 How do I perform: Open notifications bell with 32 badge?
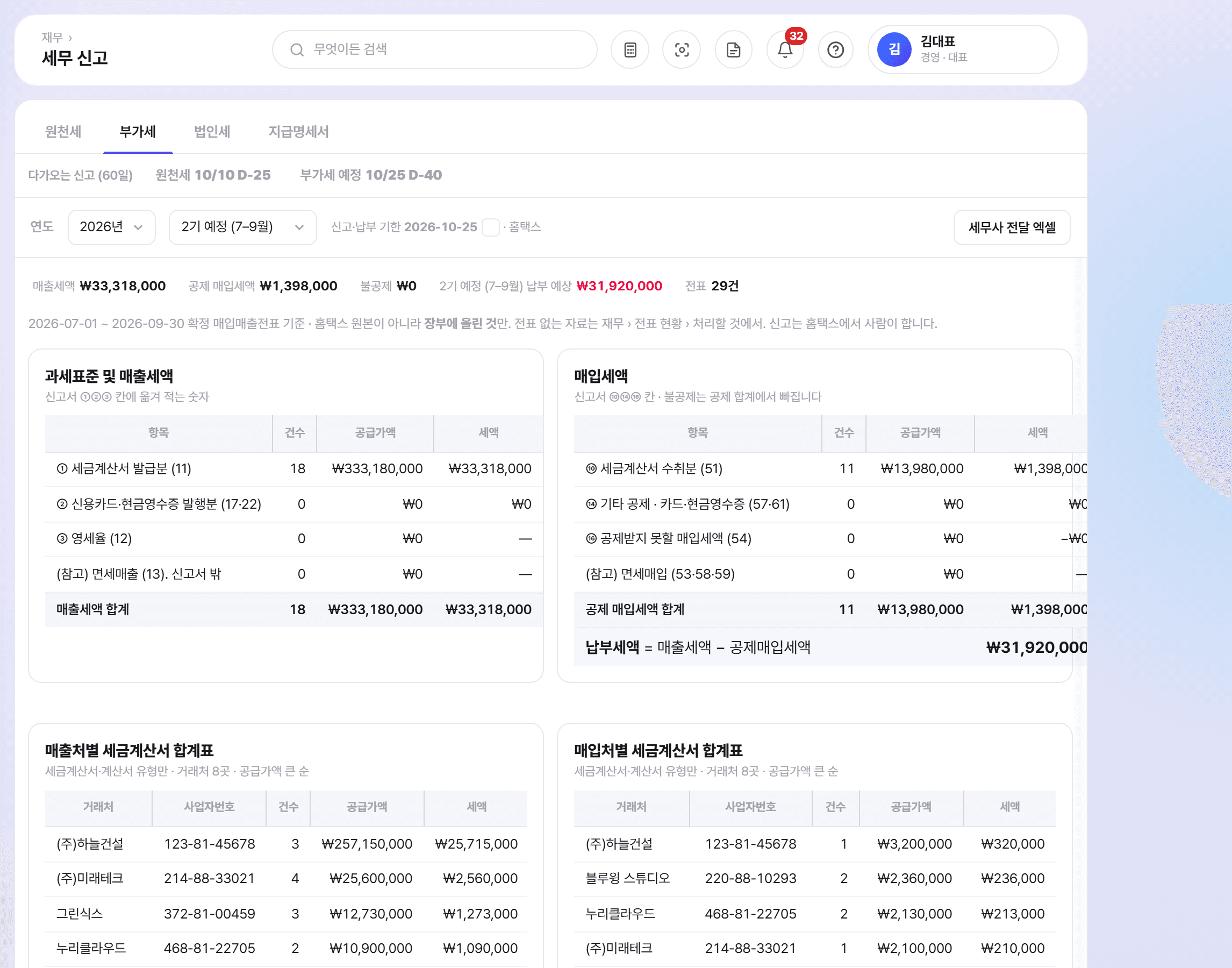pos(785,50)
